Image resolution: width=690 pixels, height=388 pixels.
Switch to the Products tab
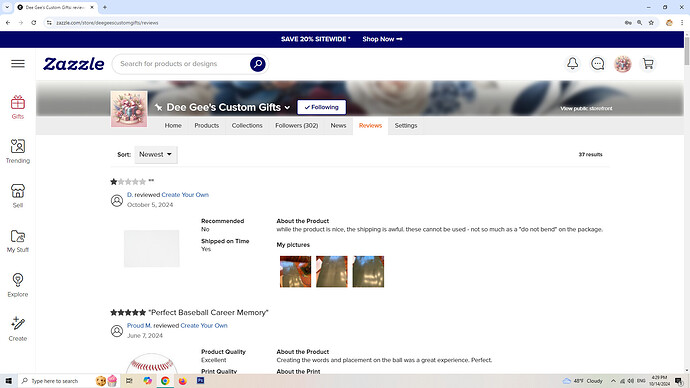tap(207, 125)
